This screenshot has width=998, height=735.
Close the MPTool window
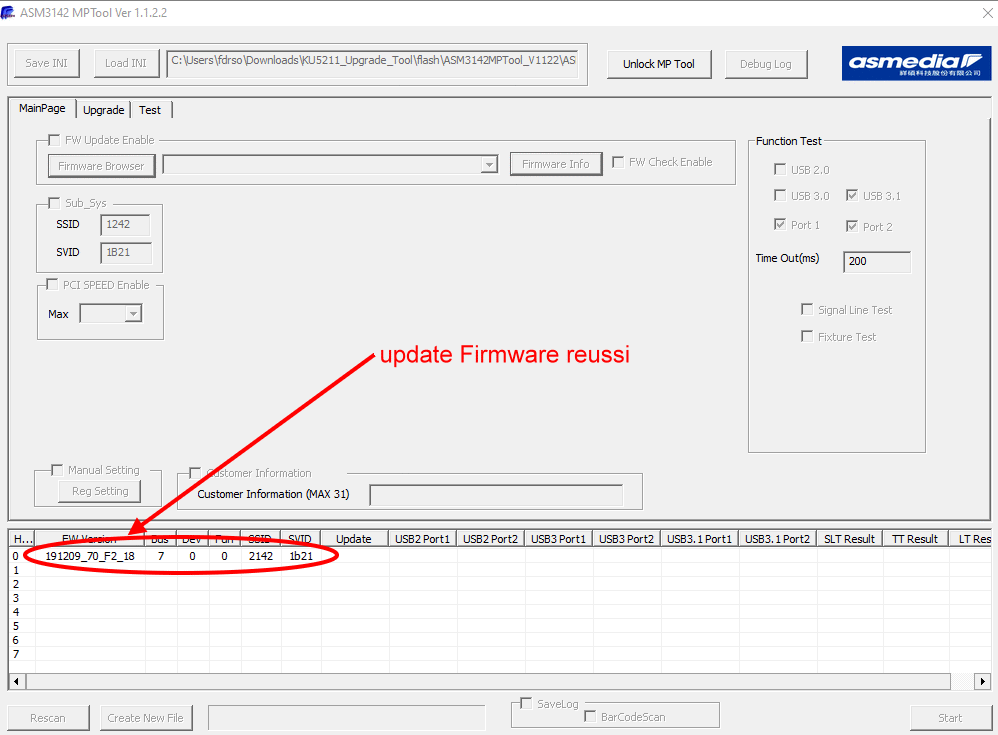pyautogui.click(x=988, y=13)
